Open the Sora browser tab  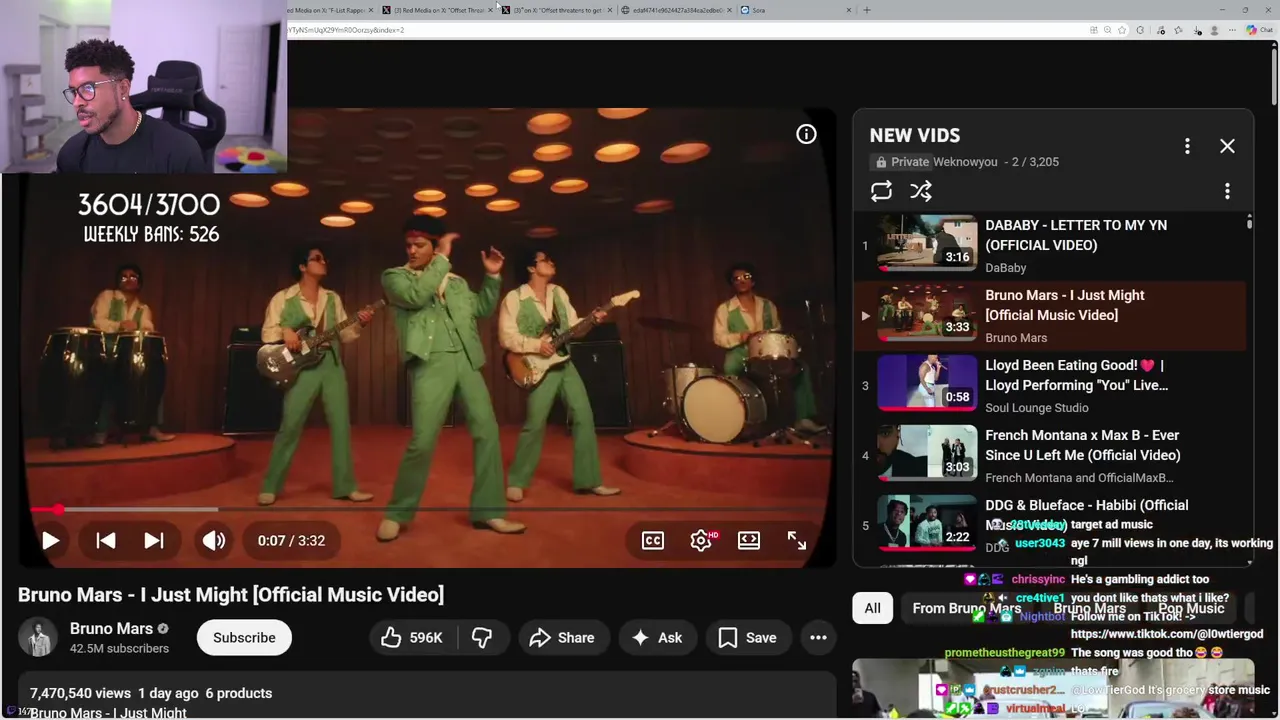tap(795, 10)
